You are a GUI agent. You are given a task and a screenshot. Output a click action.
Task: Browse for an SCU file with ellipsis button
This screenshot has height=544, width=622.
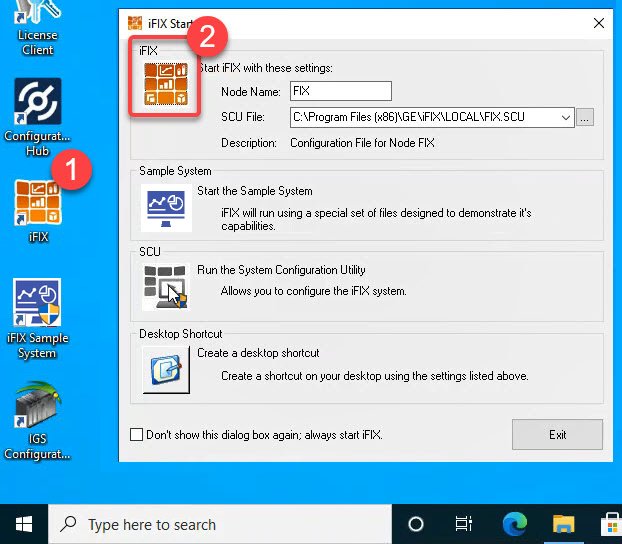coord(585,117)
